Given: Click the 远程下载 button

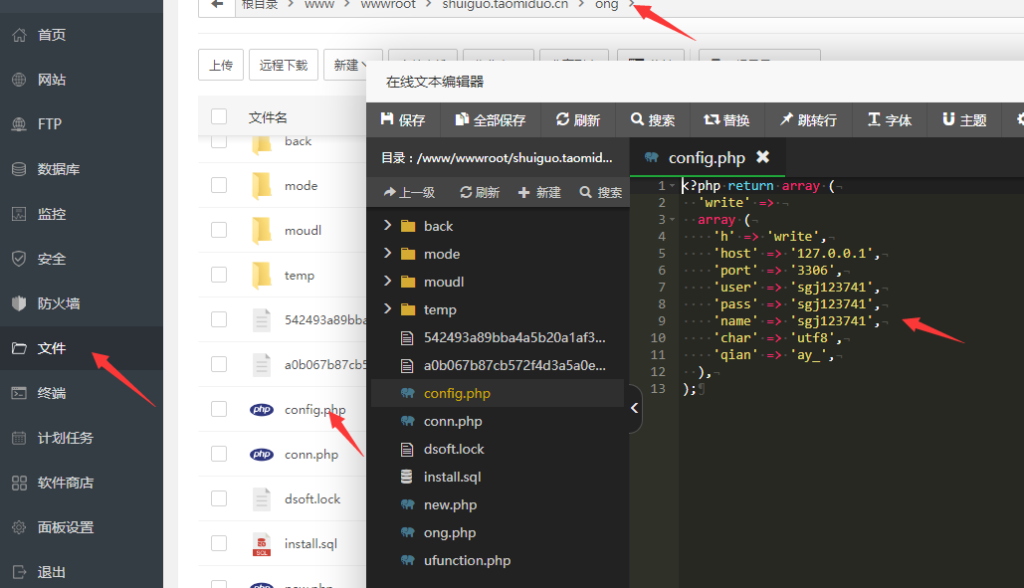Looking at the screenshot, I should (284, 65).
